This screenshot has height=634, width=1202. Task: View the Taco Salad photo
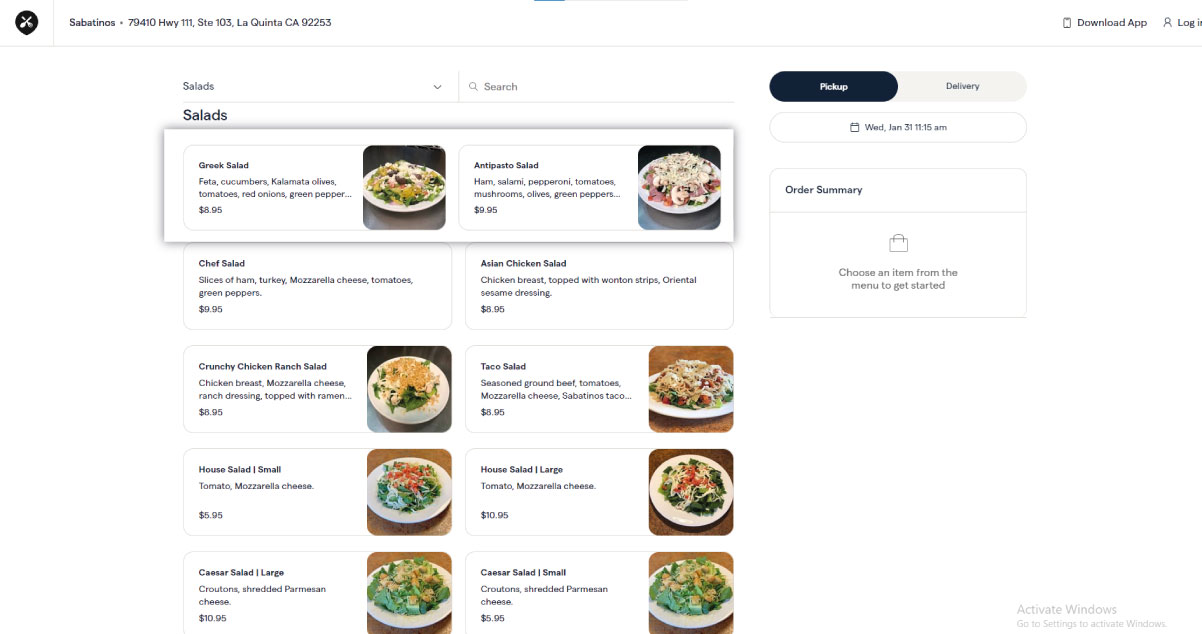pos(690,389)
